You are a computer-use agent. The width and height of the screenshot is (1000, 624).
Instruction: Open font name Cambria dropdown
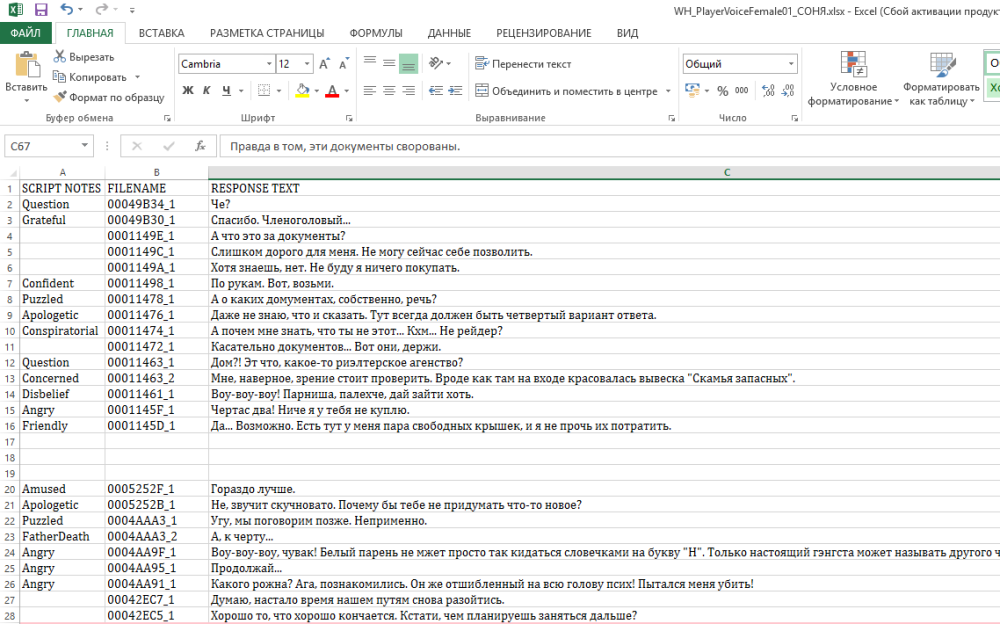[x=269, y=64]
